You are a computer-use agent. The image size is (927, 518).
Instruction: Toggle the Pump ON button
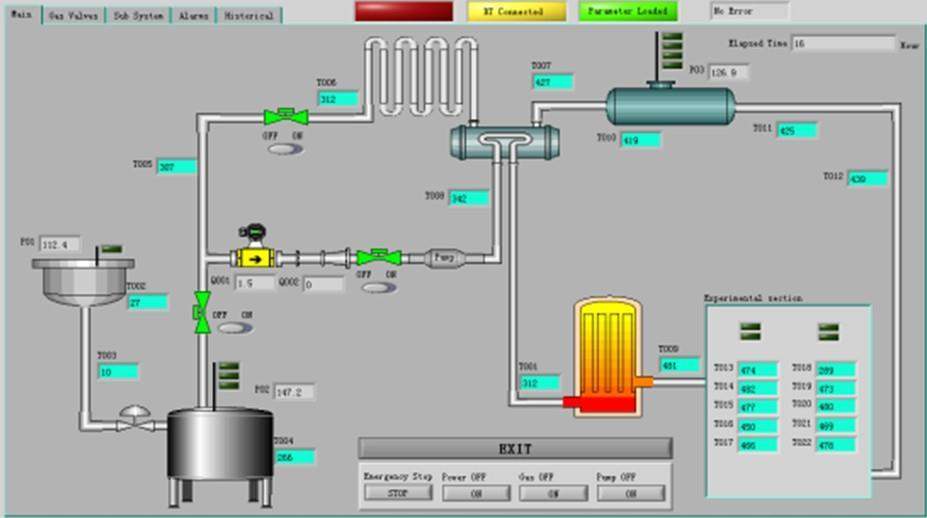click(631, 493)
